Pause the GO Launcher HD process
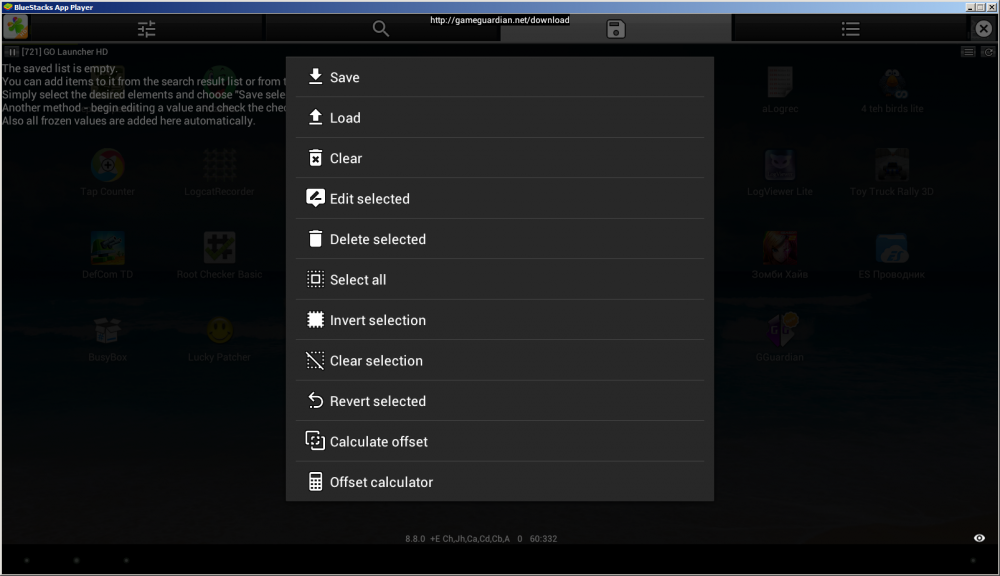This screenshot has height=576, width=1000. [x=13, y=51]
